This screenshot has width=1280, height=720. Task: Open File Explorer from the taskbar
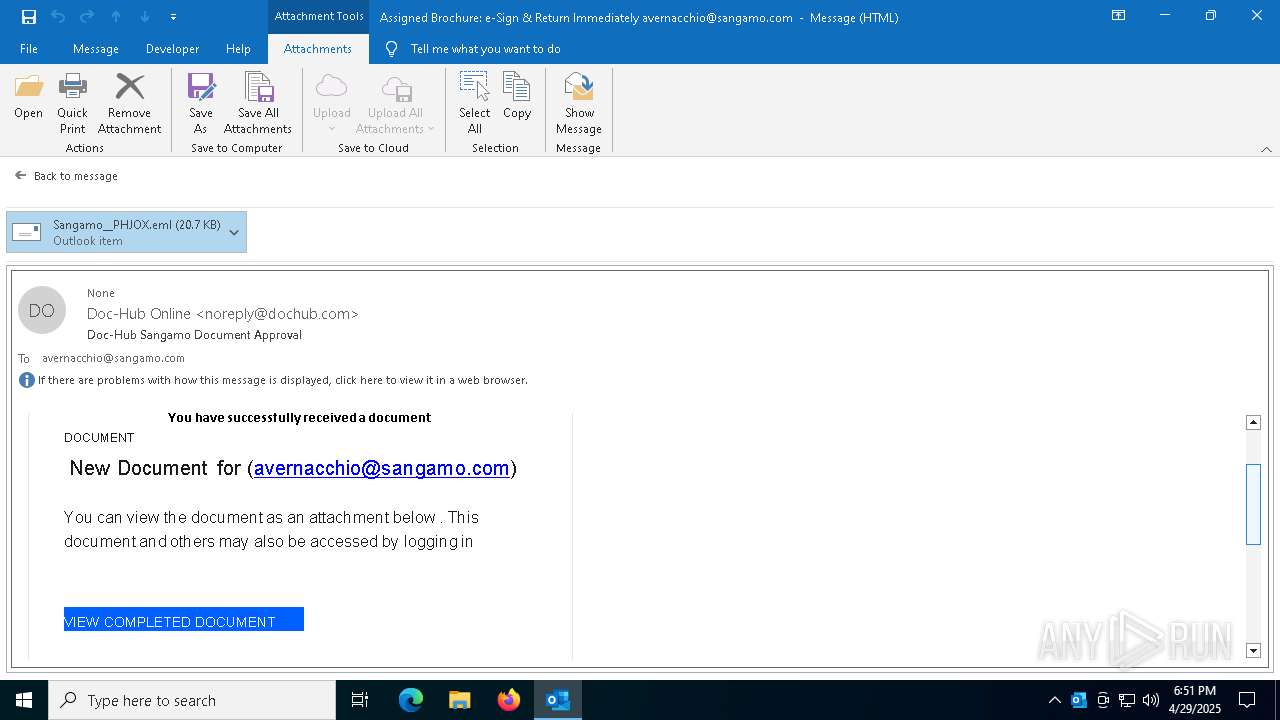(x=460, y=700)
